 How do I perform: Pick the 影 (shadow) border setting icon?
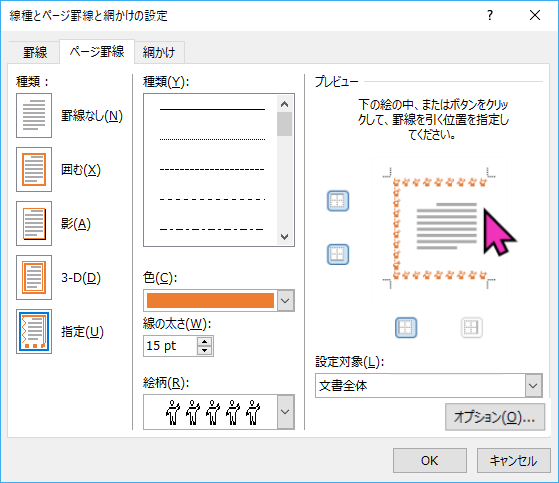click(x=34, y=223)
